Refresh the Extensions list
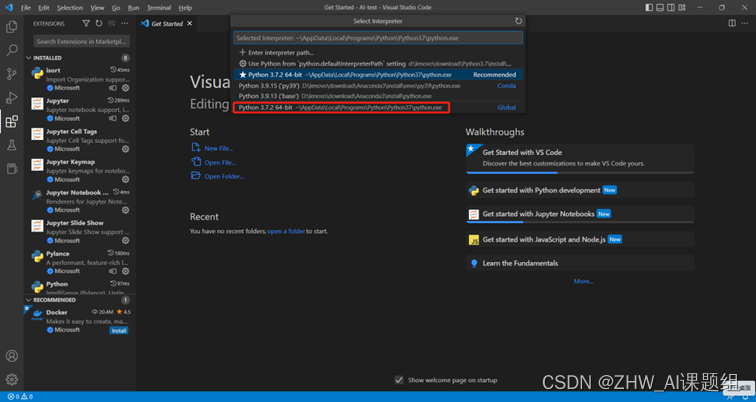Image resolution: width=756 pixels, height=402 pixels. [99, 24]
